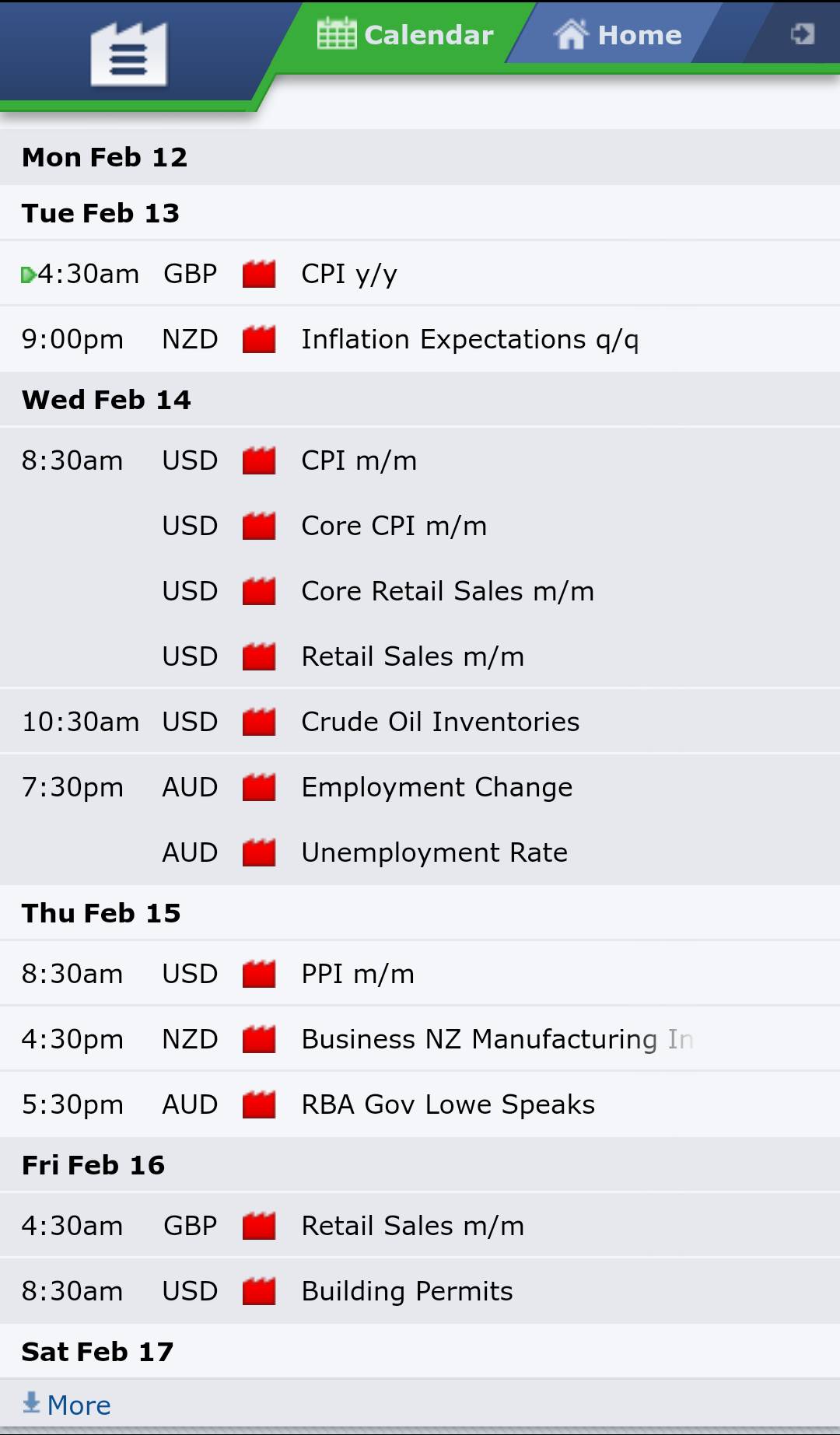This screenshot has width=840, height=1435.
Task: Click the impact icon beside AUD Employment Change
Action: tap(260, 787)
